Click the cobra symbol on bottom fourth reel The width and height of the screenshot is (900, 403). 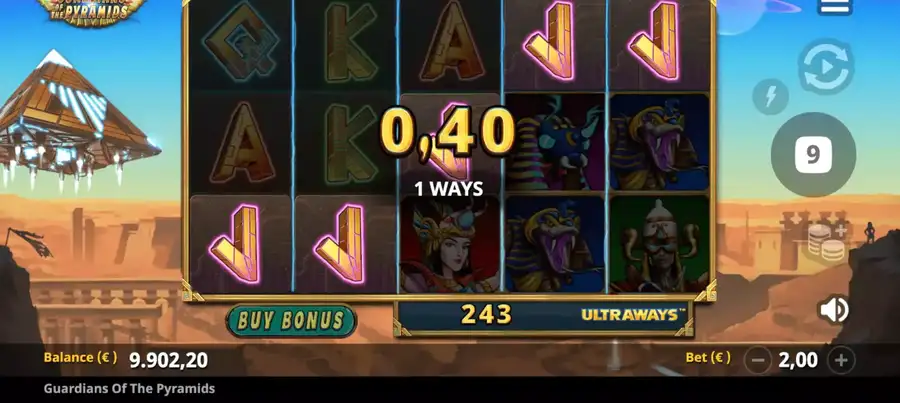[555, 244]
